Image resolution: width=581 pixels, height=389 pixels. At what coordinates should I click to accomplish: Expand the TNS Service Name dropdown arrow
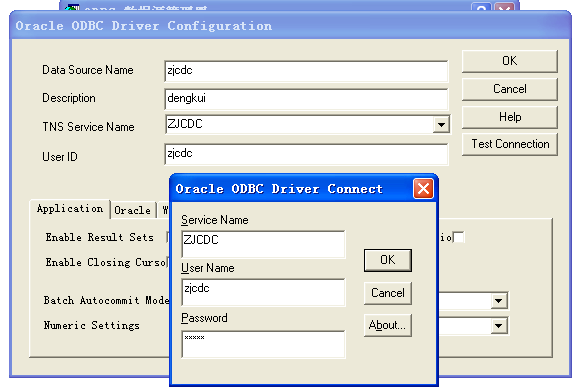click(x=441, y=124)
